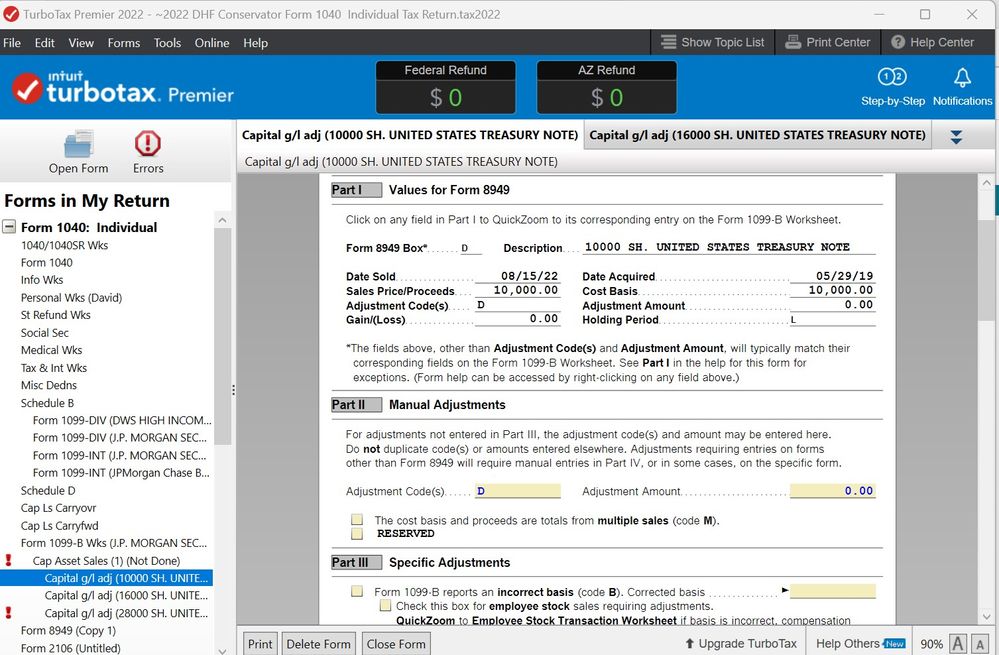Open Medical Wks
The height and width of the screenshot is (655, 999).
(52, 350)
